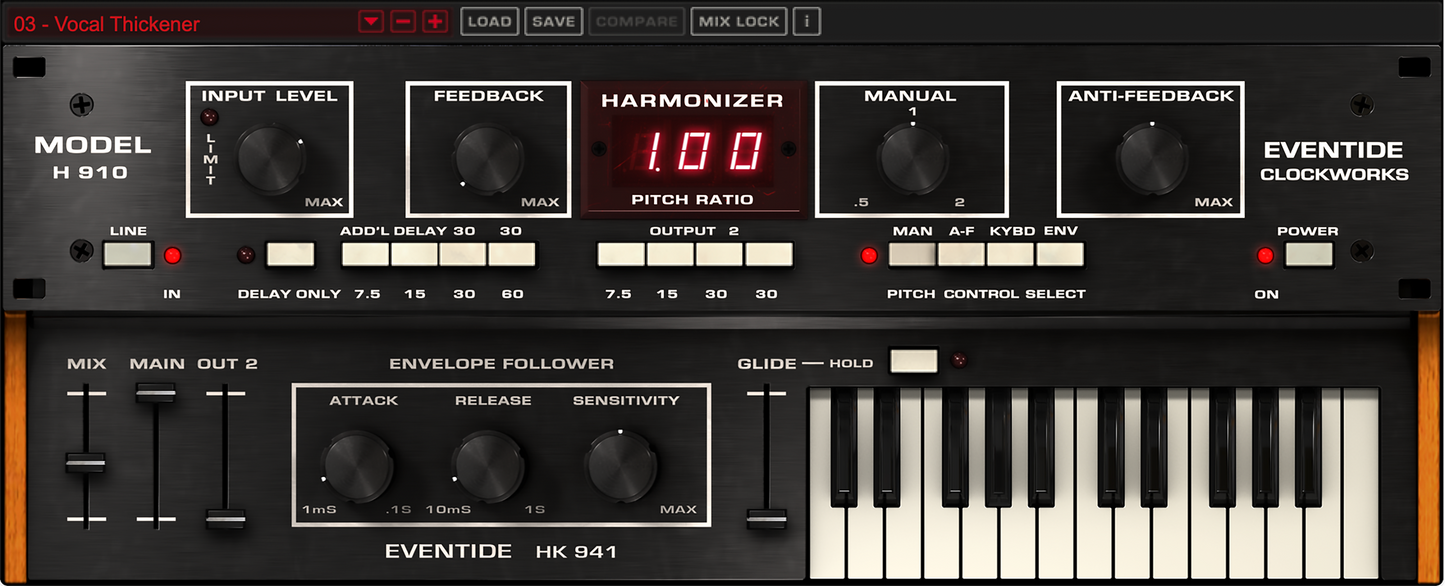
Task: Select KYBD pitch control mode
Action: click(x=1010, y=256)
